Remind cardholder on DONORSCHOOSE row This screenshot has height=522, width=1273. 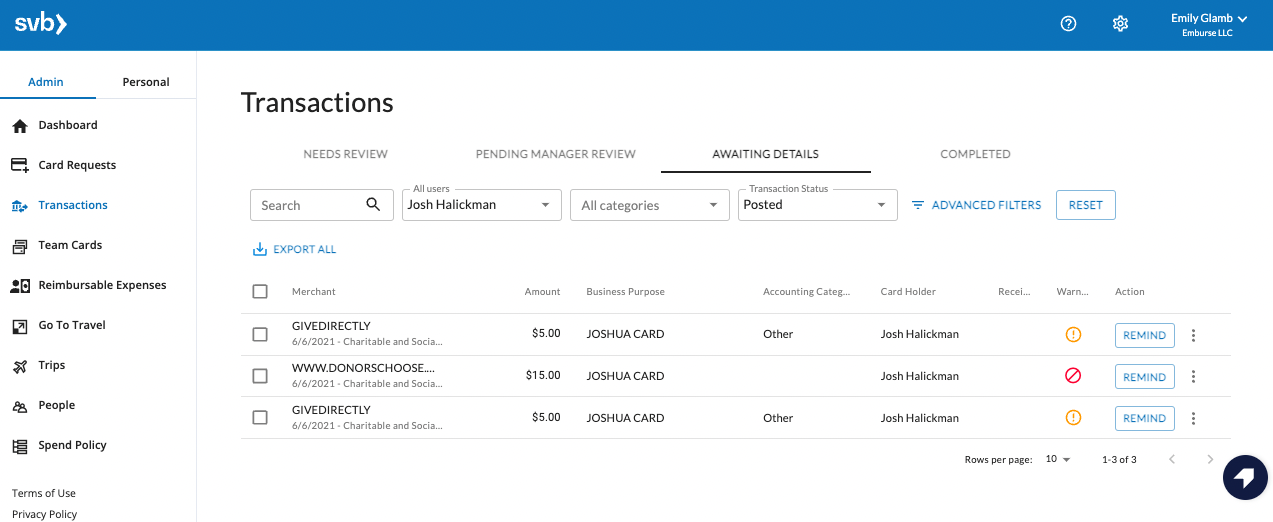(x=1145, y=377)
